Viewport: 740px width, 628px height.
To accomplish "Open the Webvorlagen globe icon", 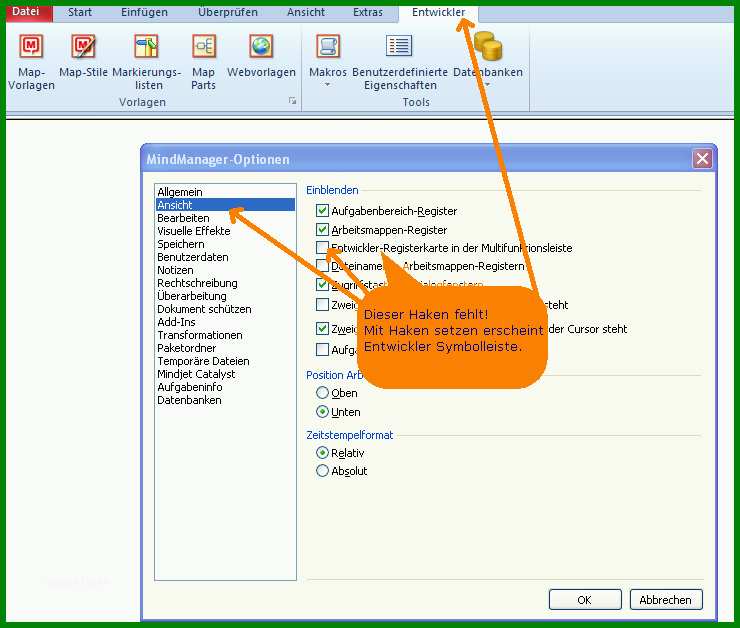I will pos(261,46).
